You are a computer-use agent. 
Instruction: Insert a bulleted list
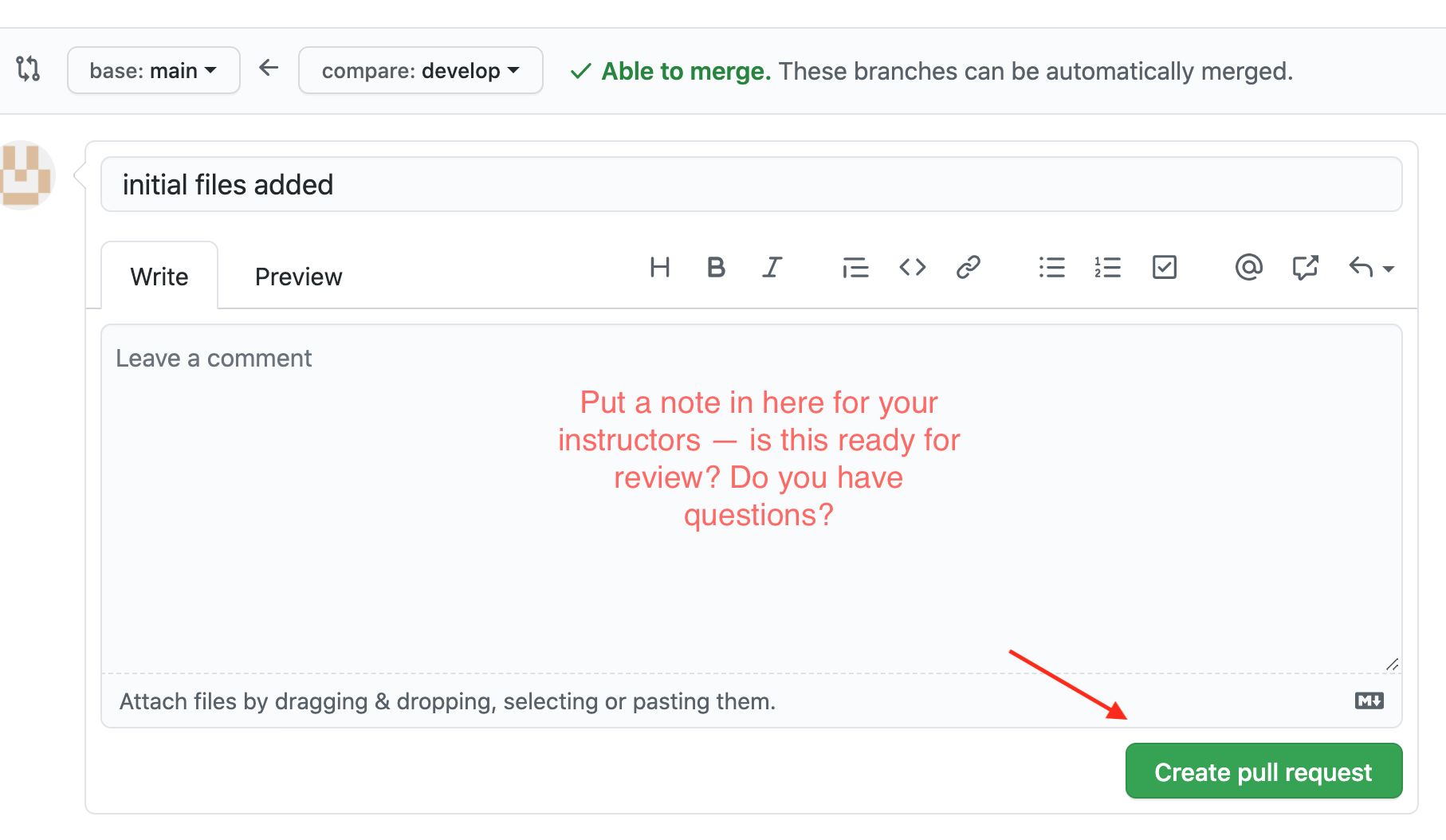1051,267
